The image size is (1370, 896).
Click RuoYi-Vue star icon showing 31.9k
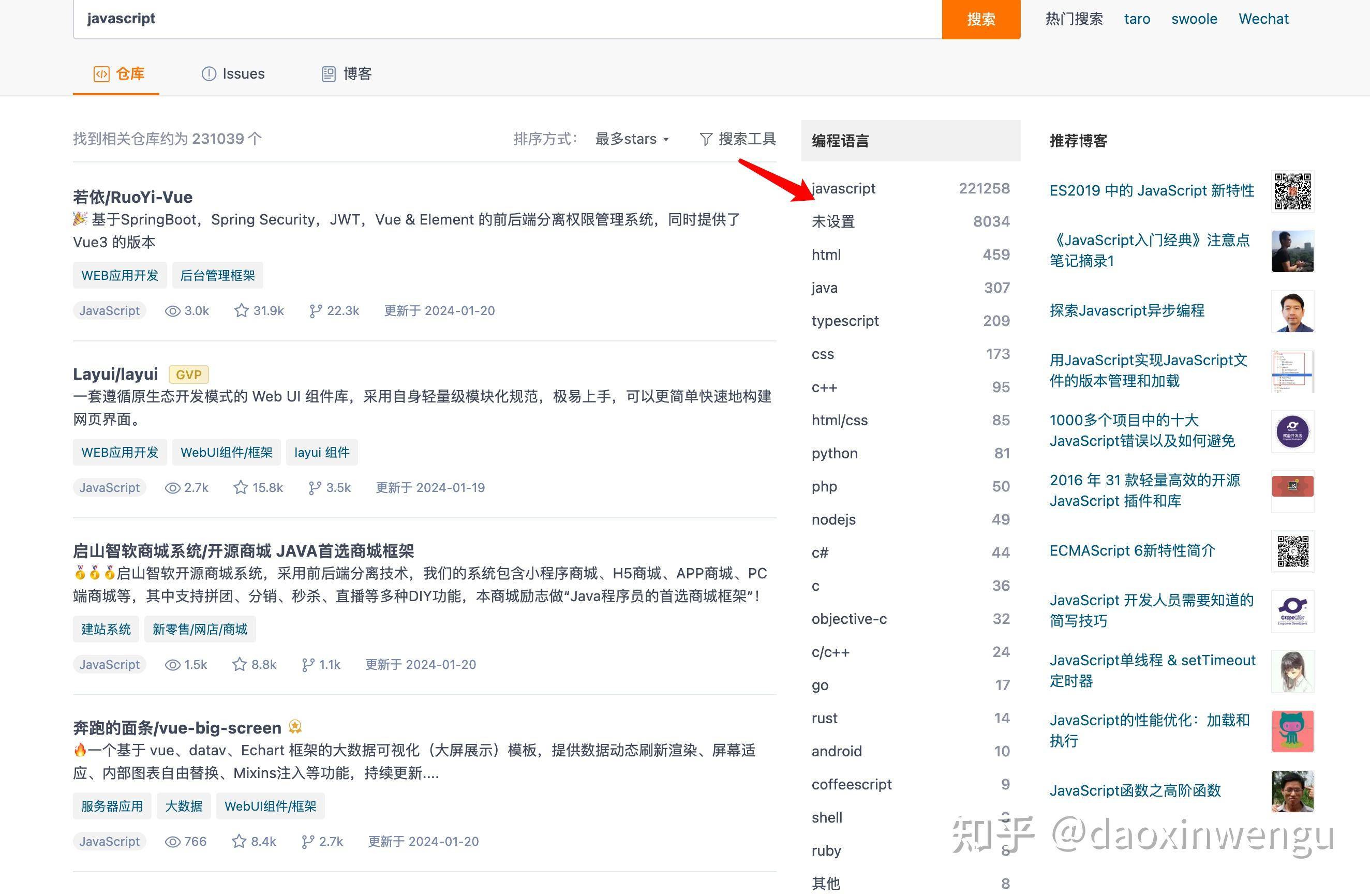click(241, 311)
